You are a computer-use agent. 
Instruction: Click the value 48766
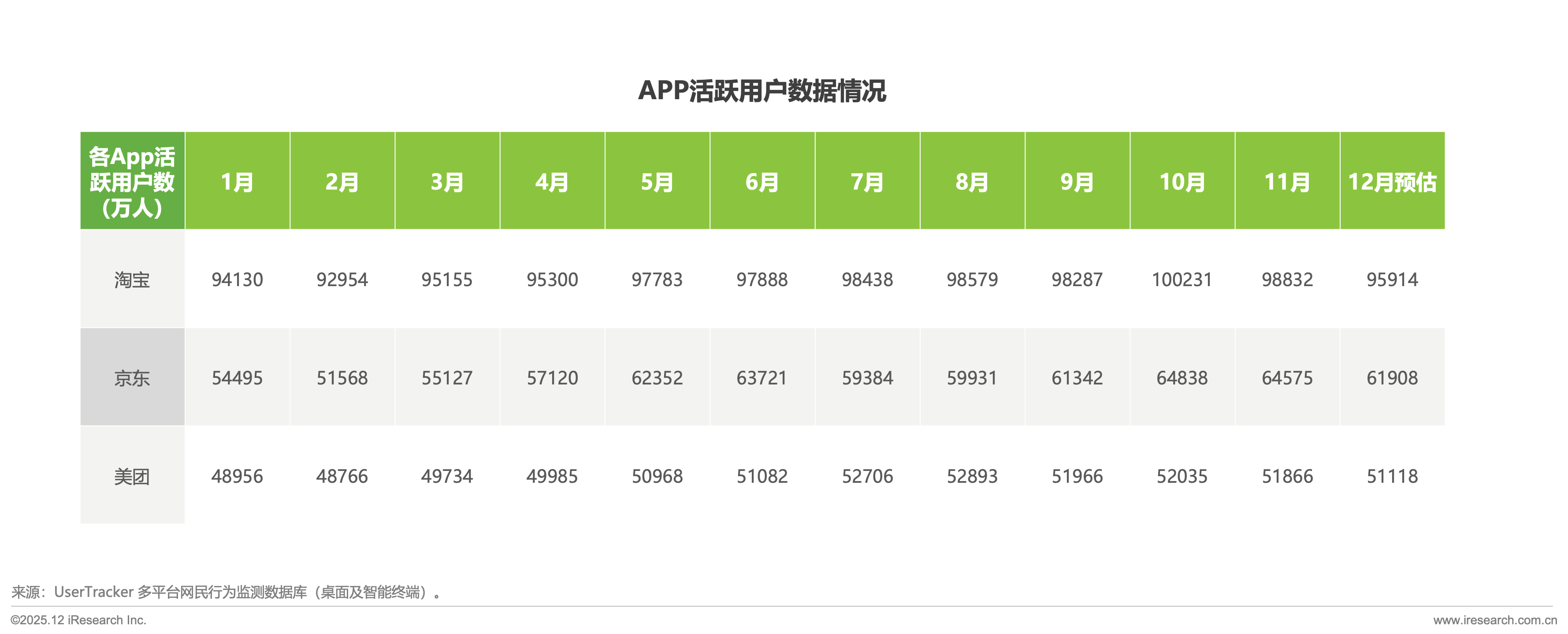coord(342,476)
